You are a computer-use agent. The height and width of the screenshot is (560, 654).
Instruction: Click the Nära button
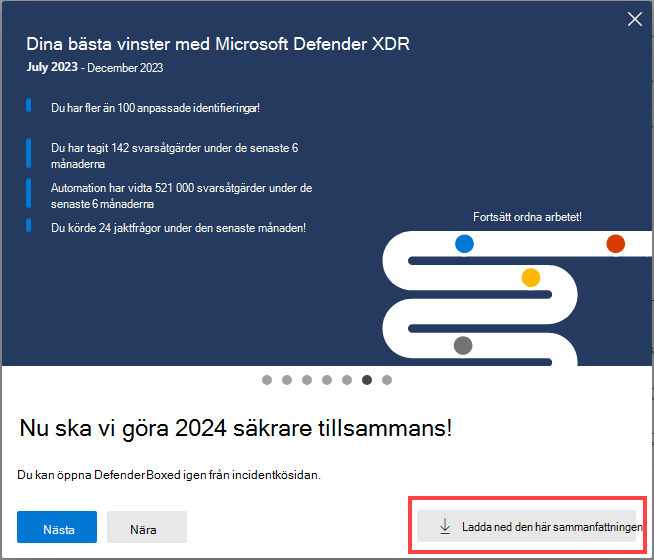[x=147, y=527]
